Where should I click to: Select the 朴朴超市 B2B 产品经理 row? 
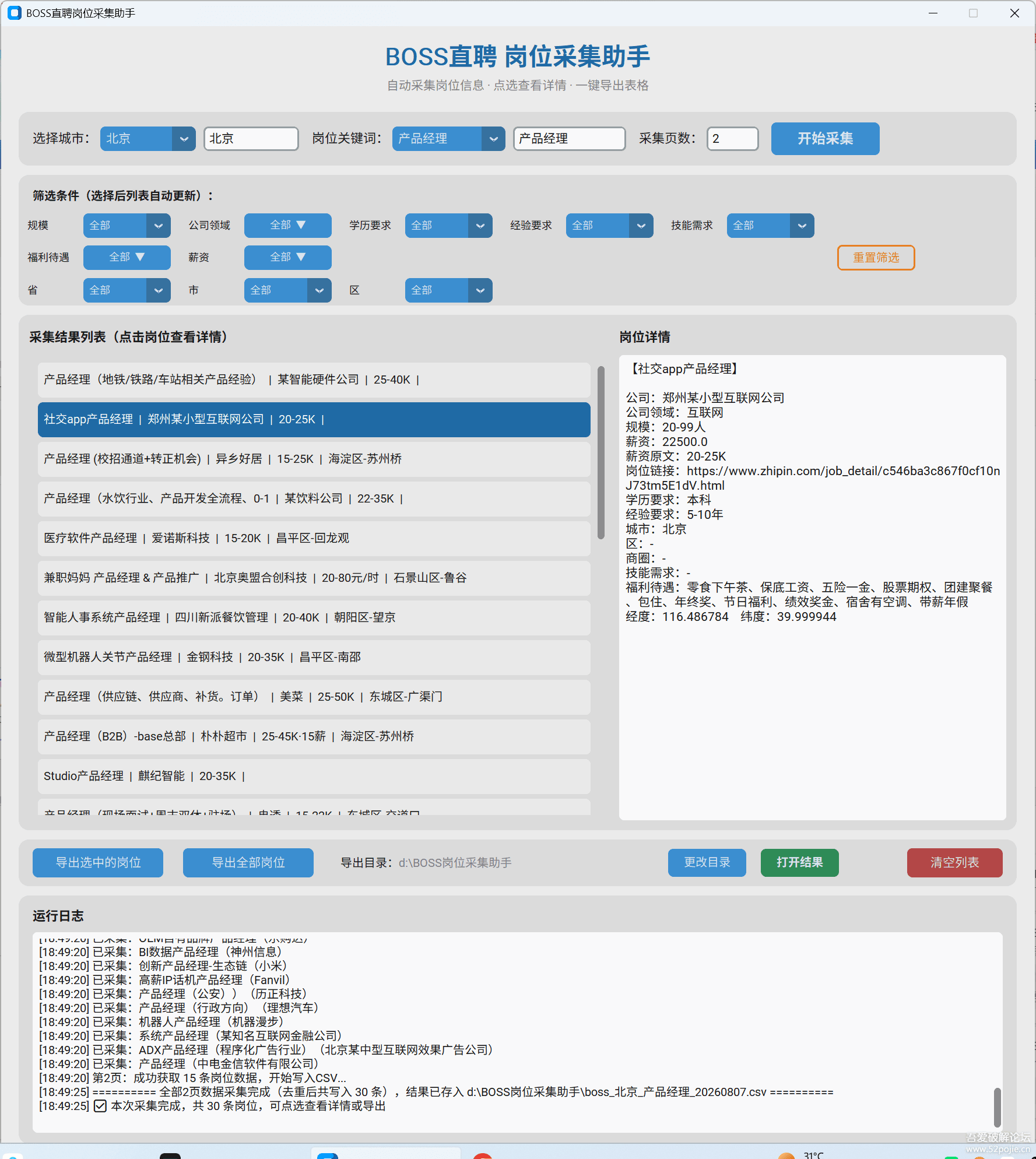[314, 737]
